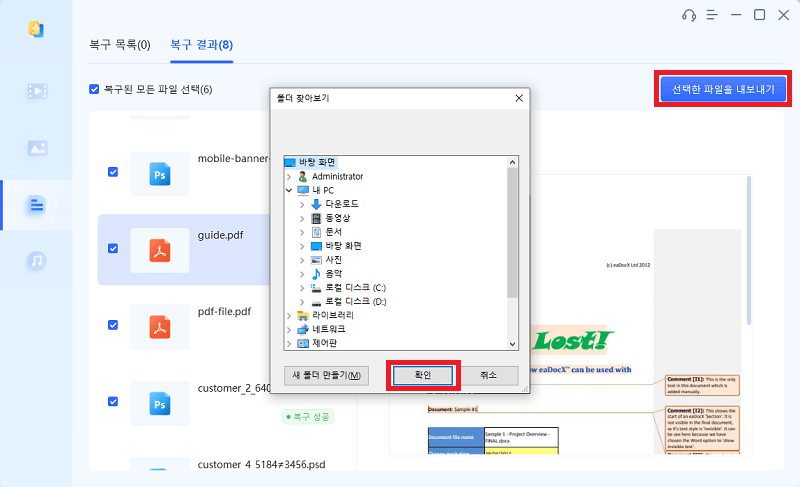This screenshot has height=487, width=800.
Task: Select the 내 PC computer icon
Action: tap(303, 190)
